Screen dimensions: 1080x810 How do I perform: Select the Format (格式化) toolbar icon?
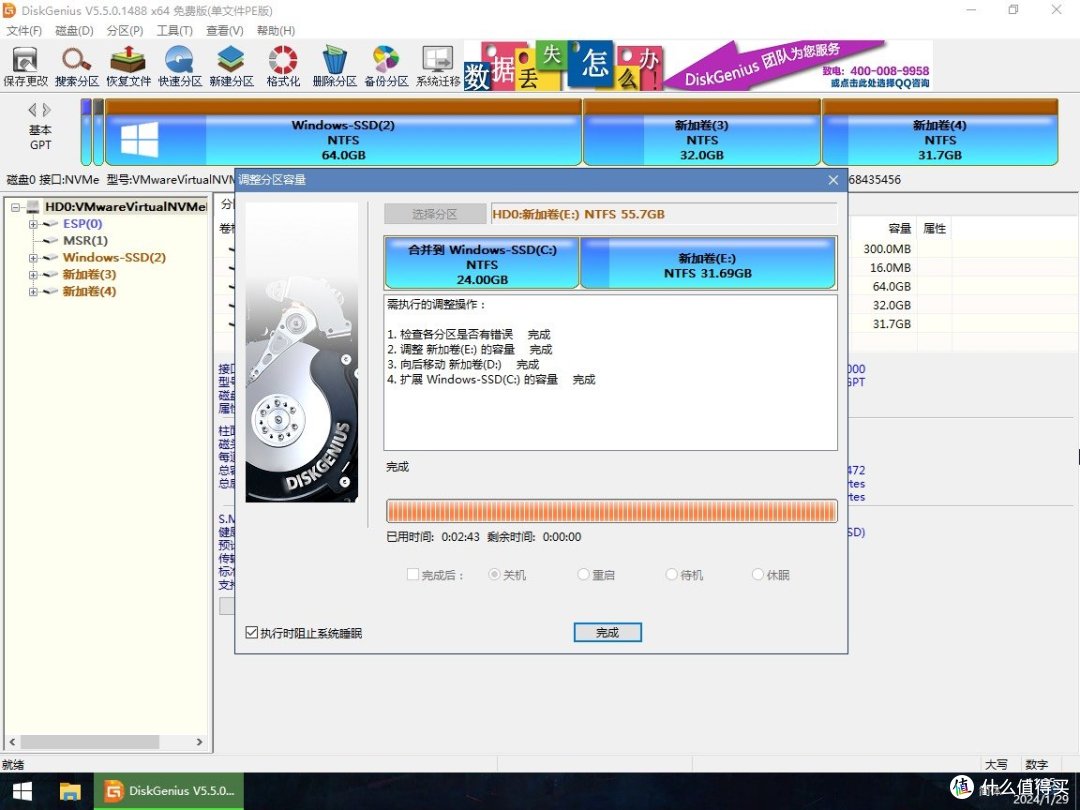[283, 67]
